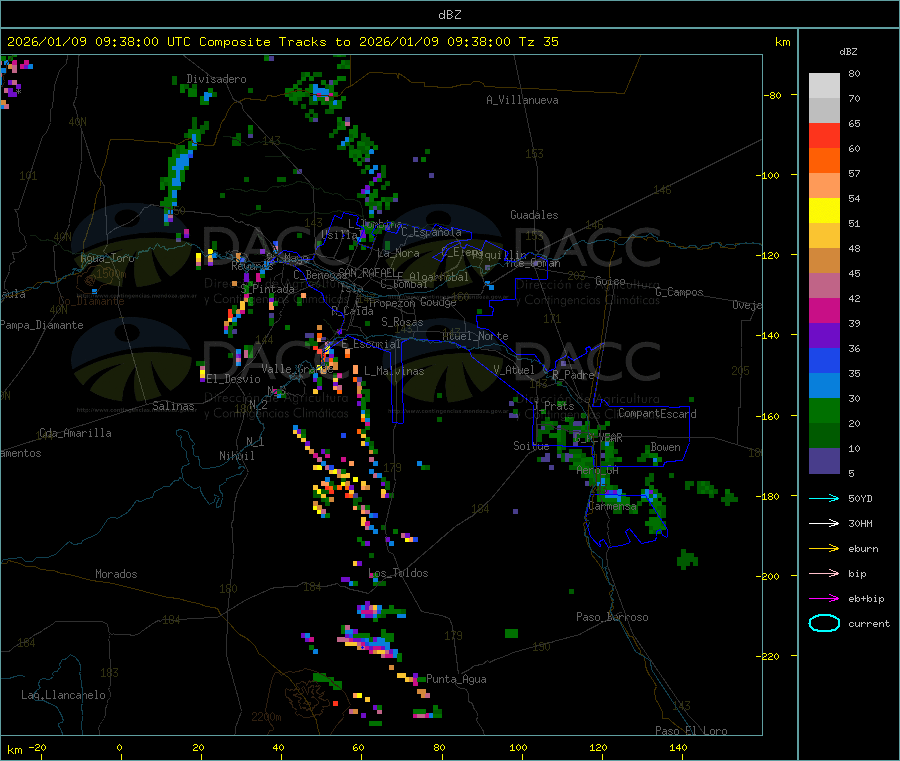Click the white 30HM arrow in legend
Screen dimensions: 900x761
[x=824, y=523]
